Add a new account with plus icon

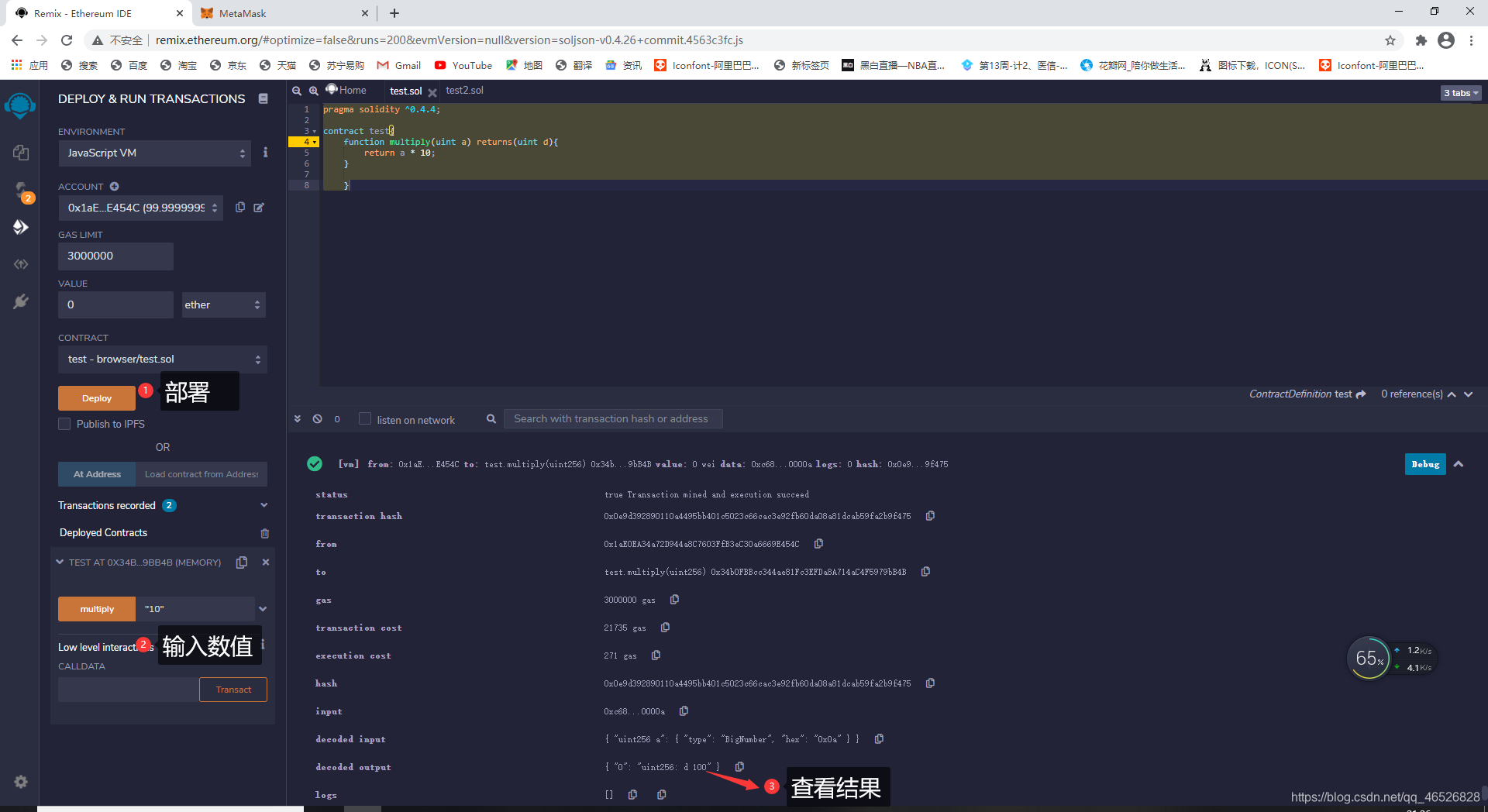click(114, 187)
